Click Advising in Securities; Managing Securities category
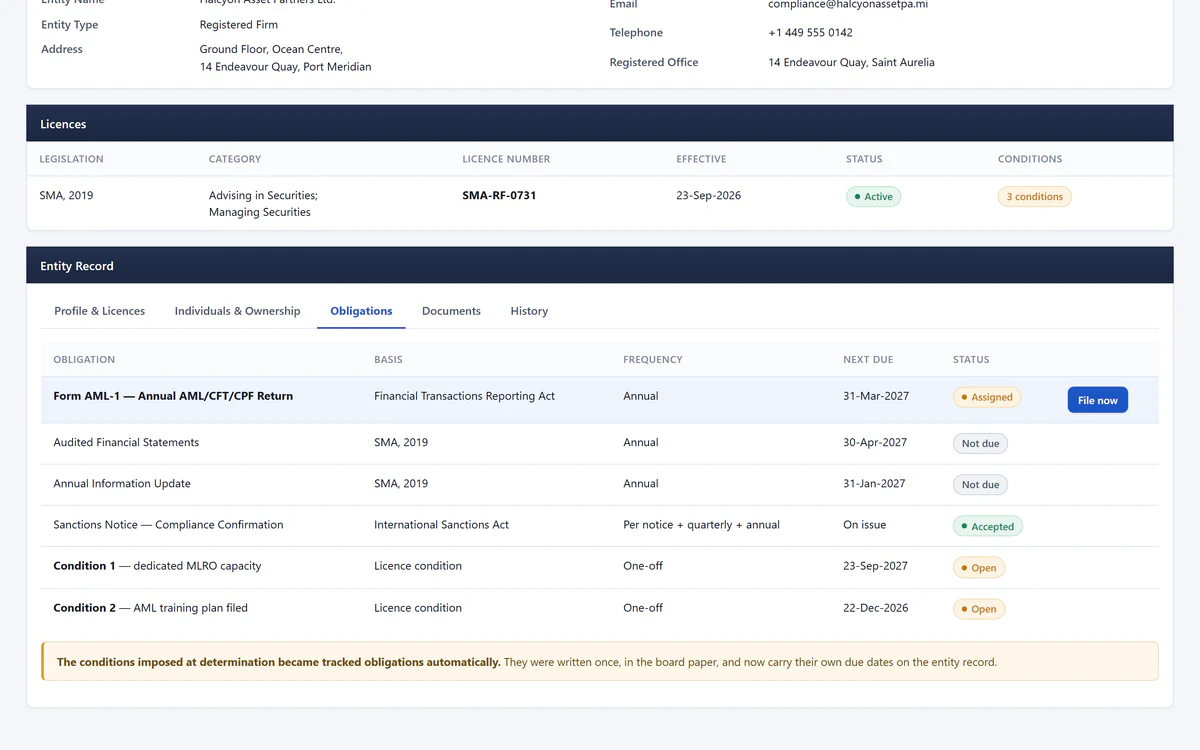The height and width of the screenshot is (750, 1200). coord(263,204)
